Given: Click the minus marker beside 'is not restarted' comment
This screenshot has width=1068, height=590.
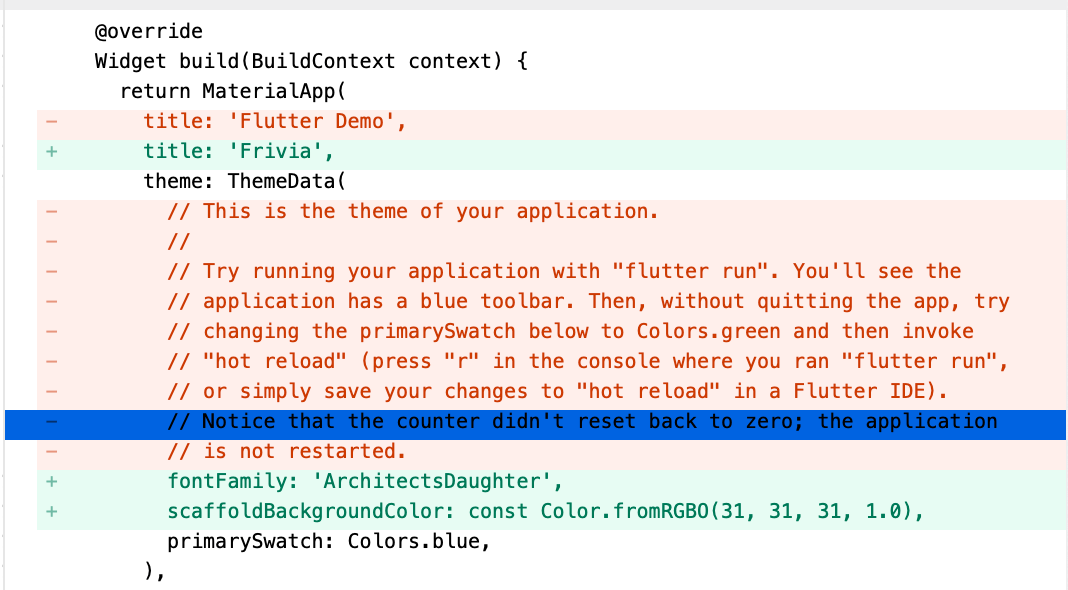Looking at the screenshot, I should tap(51, 451).
